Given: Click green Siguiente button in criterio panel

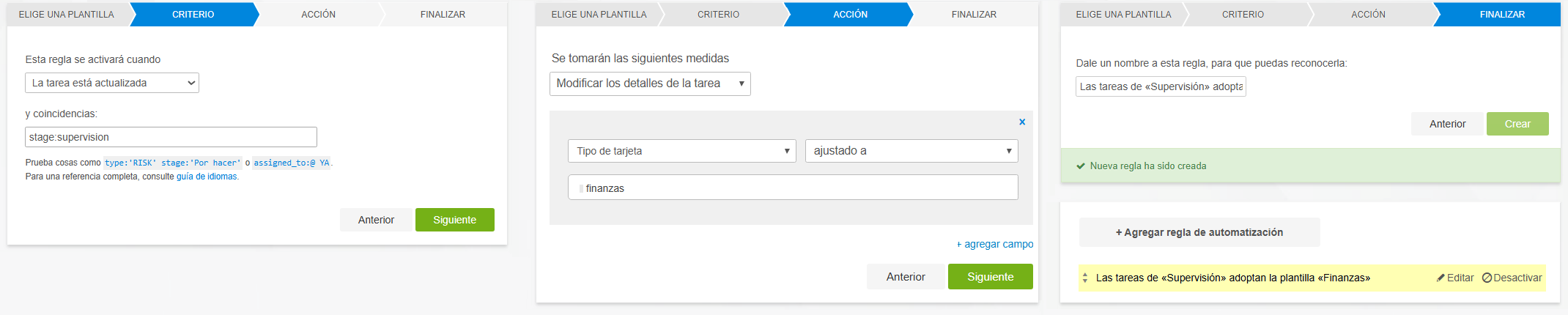Looking at the screenshot, I should pos(454,220).
